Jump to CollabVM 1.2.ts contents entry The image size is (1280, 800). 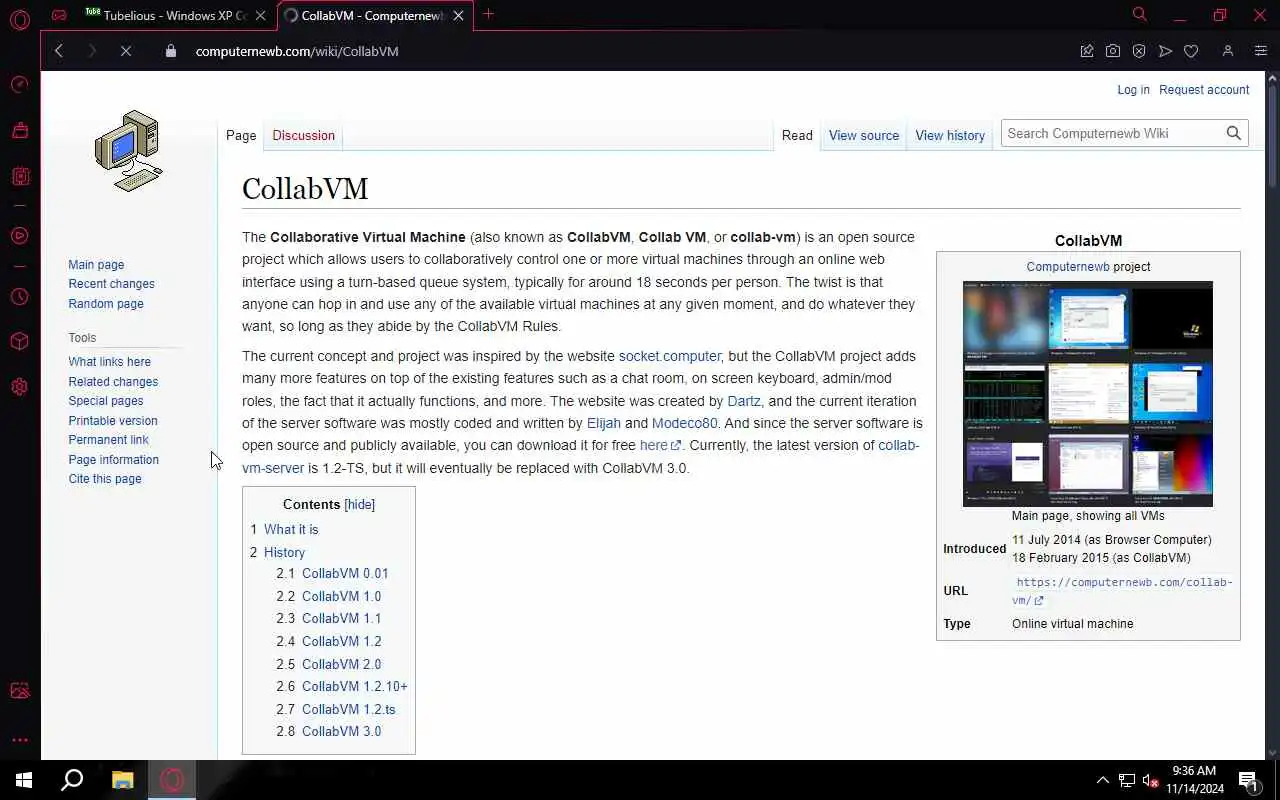(348, 709)
